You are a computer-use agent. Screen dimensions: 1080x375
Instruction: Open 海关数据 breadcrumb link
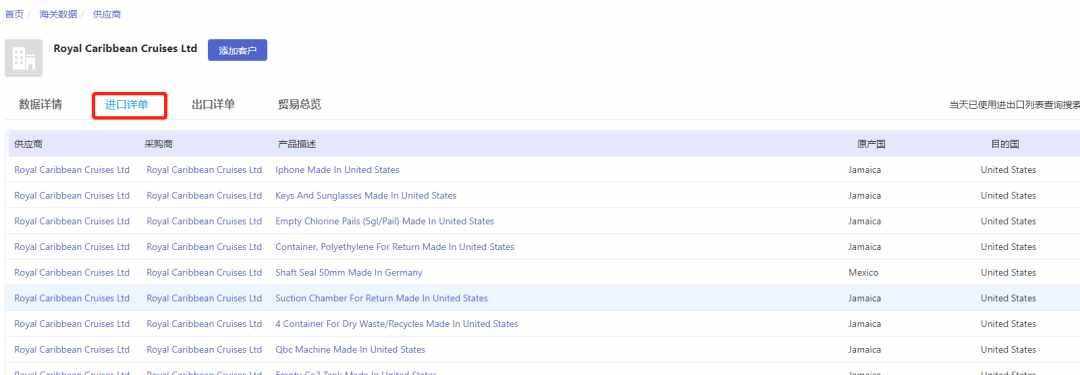coord(59,14)
